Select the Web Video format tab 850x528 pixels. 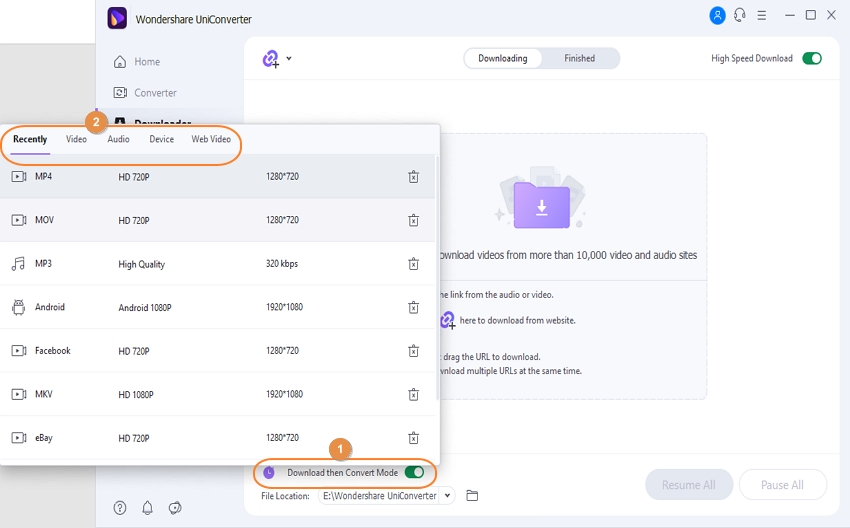pyautogui.click(x=211, y=140)
